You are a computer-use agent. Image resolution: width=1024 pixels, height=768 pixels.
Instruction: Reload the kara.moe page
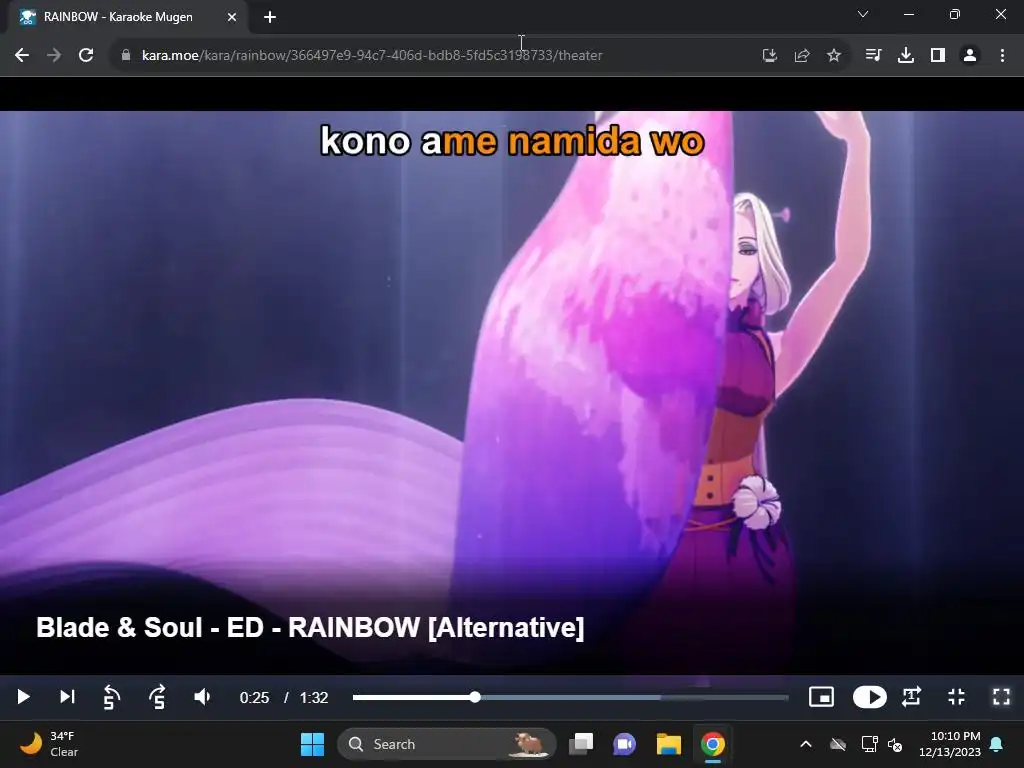[x=86, y=56]
